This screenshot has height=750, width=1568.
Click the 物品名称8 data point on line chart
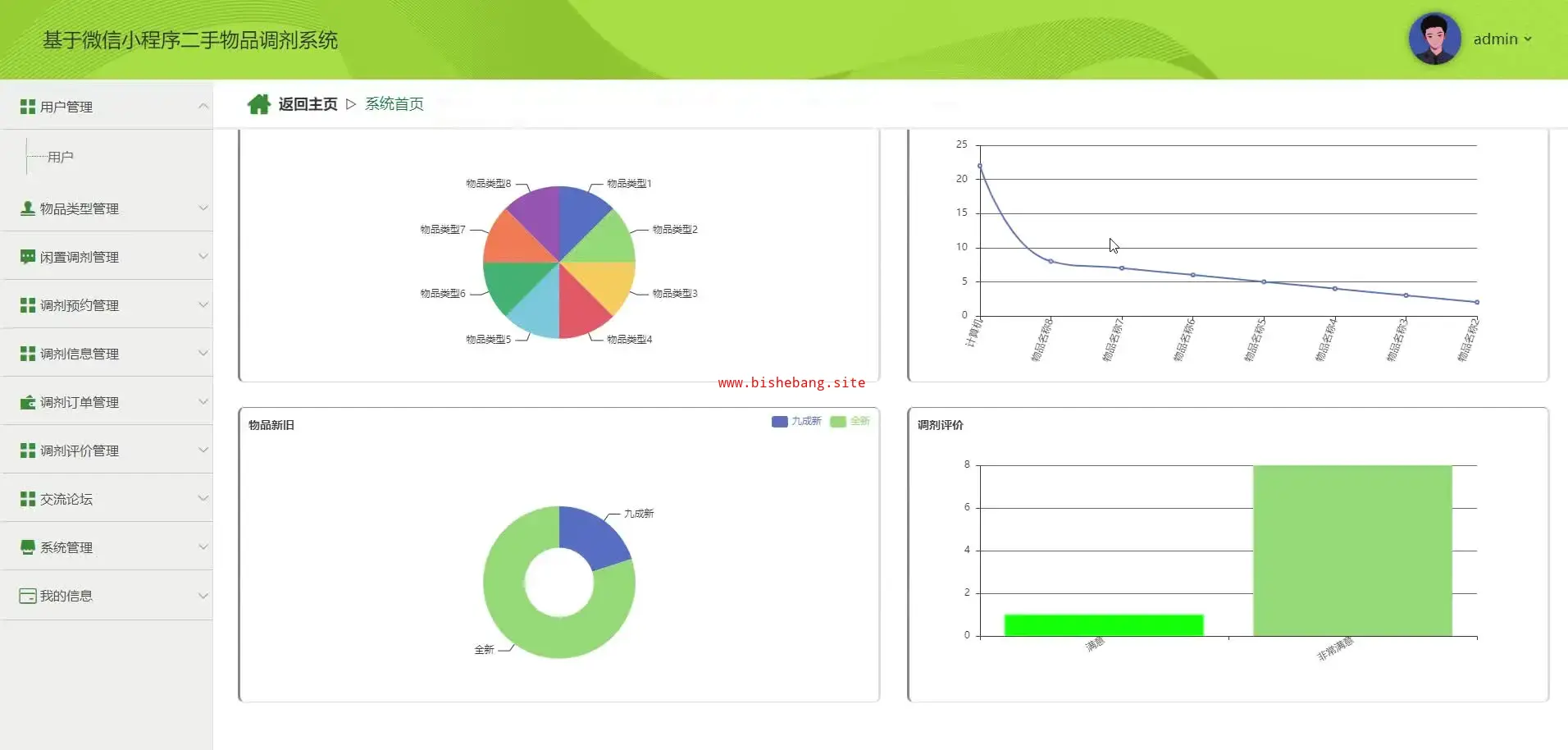pyautogui.click(x=1051, y=261)
